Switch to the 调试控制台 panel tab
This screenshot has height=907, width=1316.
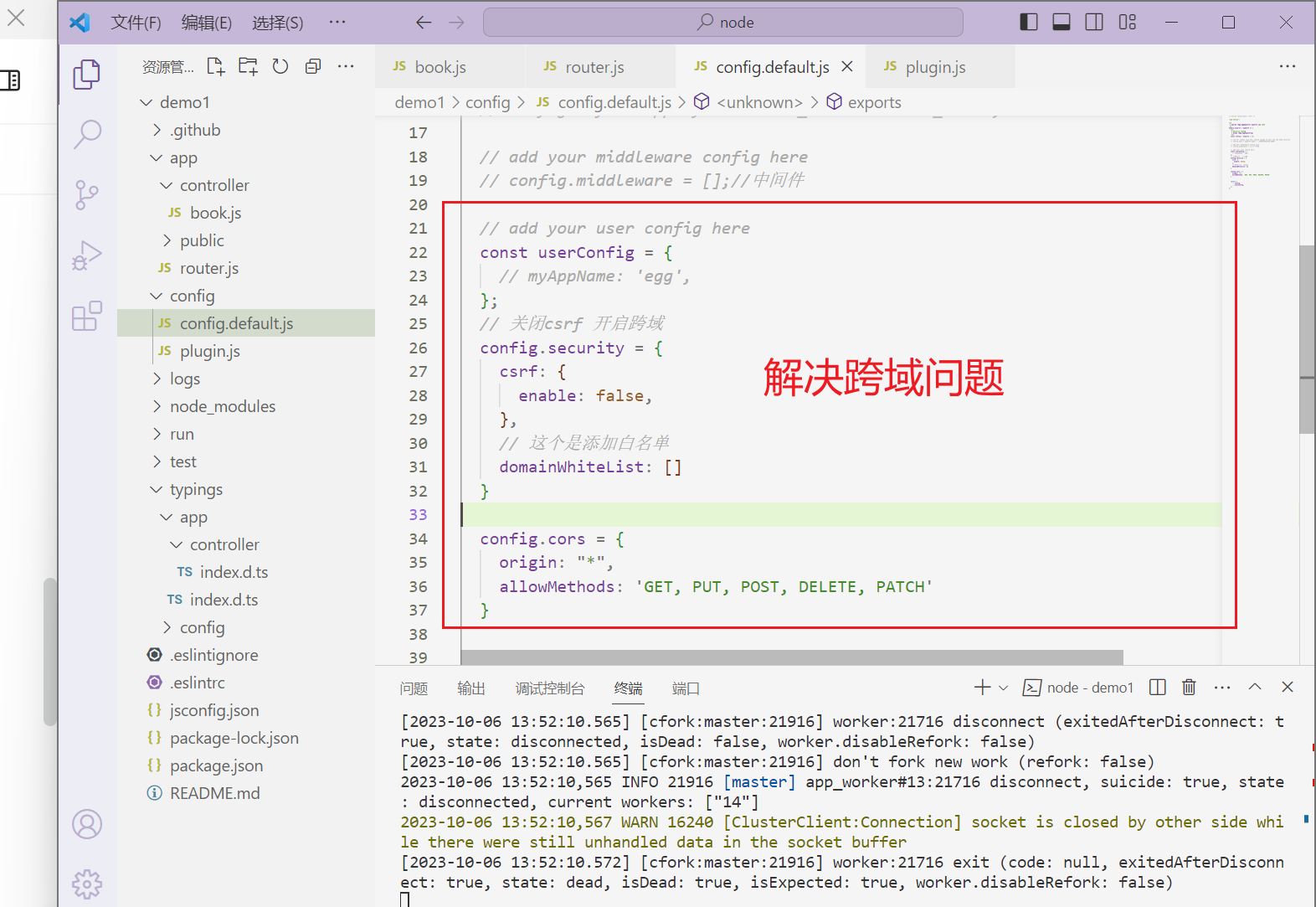click(550, 688)
